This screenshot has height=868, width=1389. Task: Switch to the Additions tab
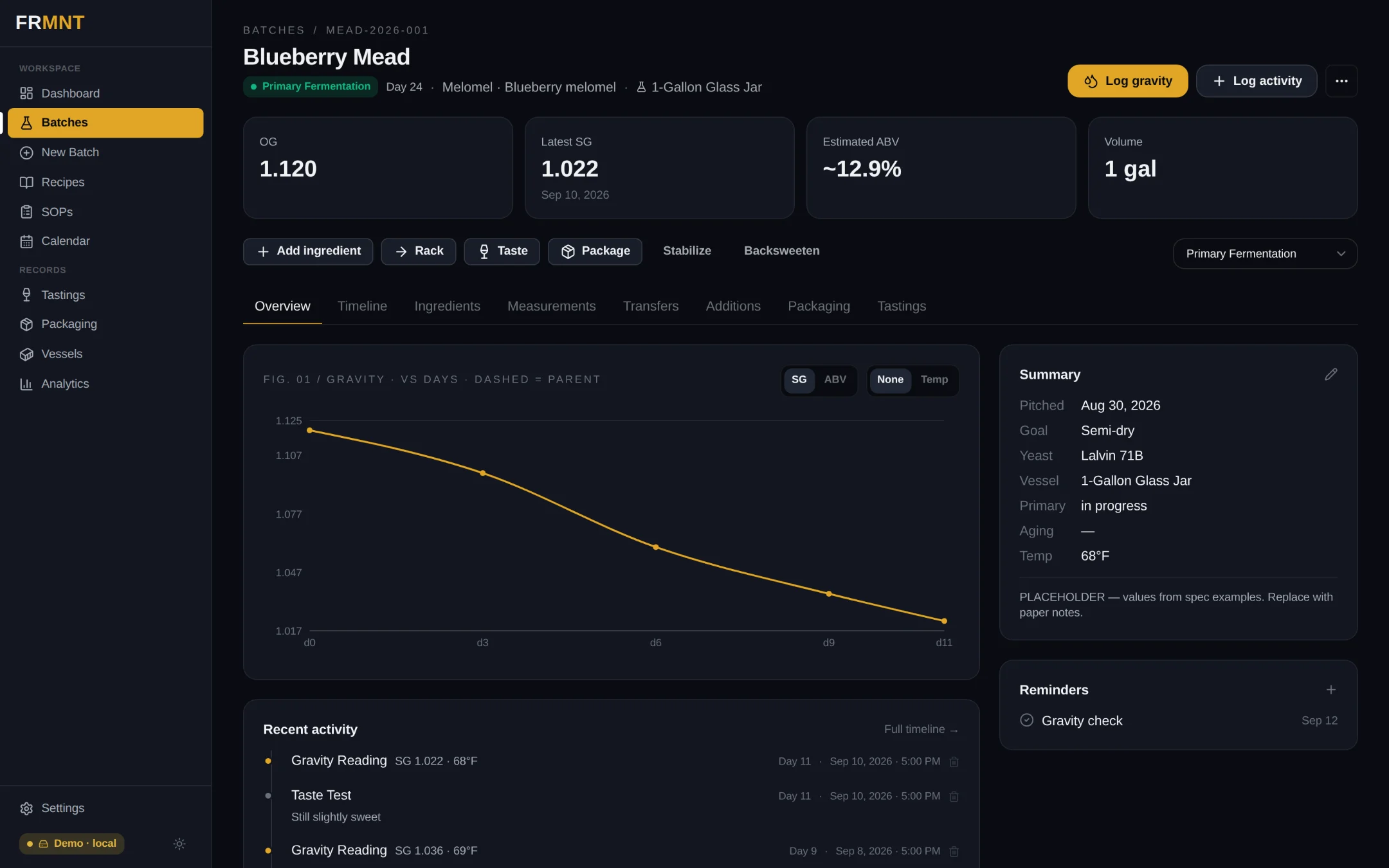(733, 306)
